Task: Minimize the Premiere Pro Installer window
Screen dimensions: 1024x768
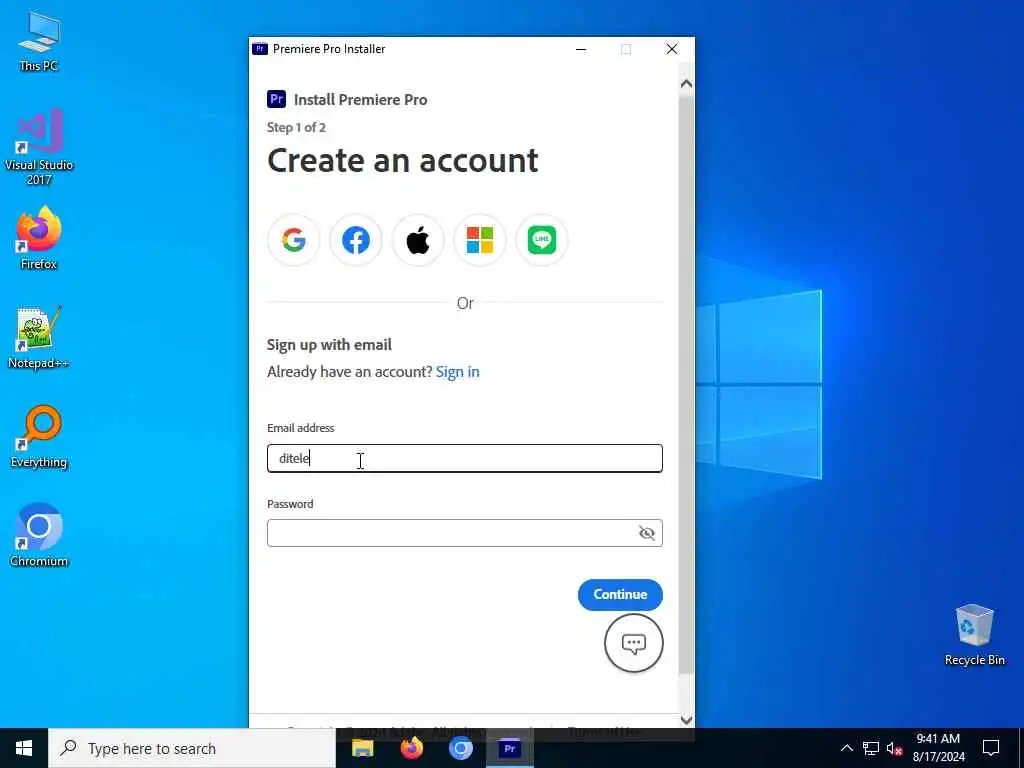Action: (x=581, y=50)
